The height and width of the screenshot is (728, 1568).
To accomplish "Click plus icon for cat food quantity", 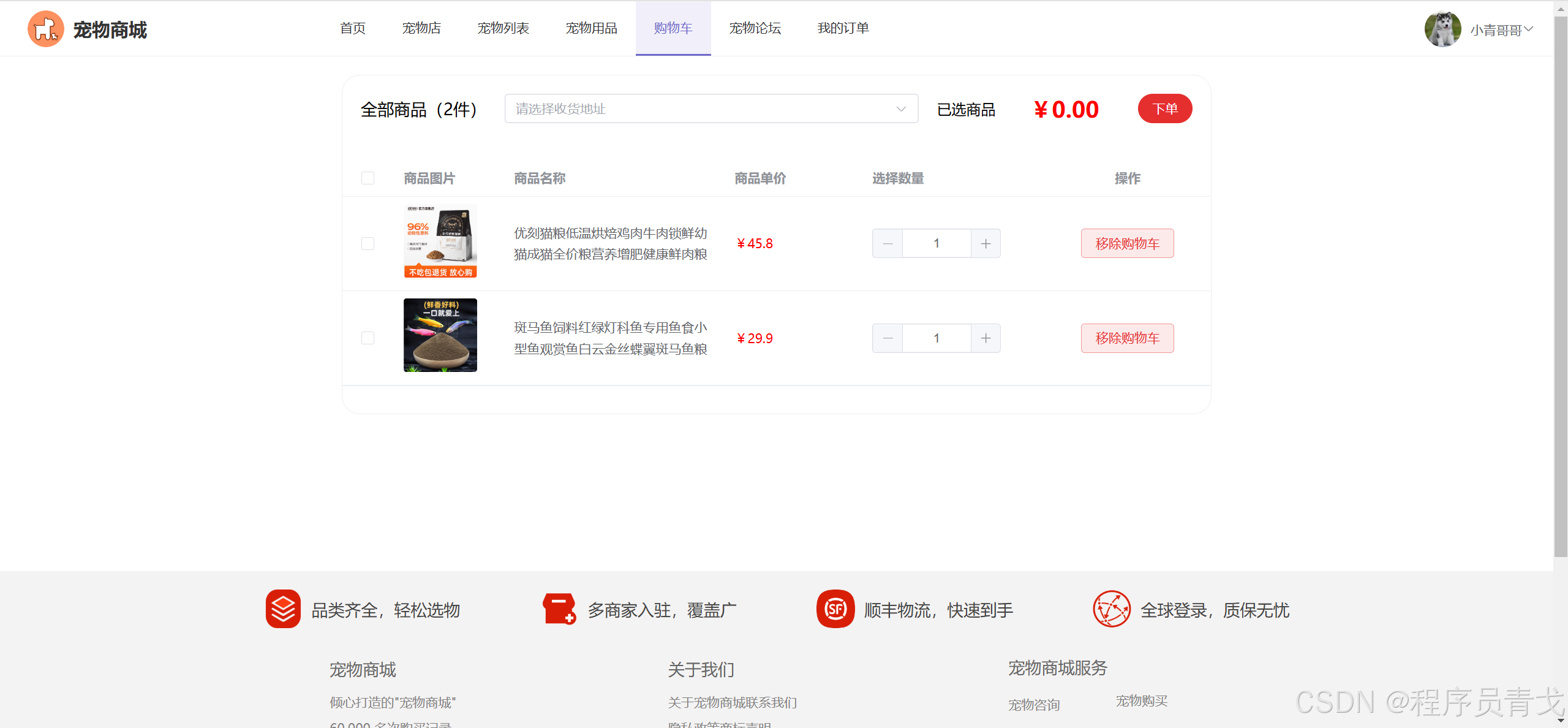I will [x=986, y=243].
